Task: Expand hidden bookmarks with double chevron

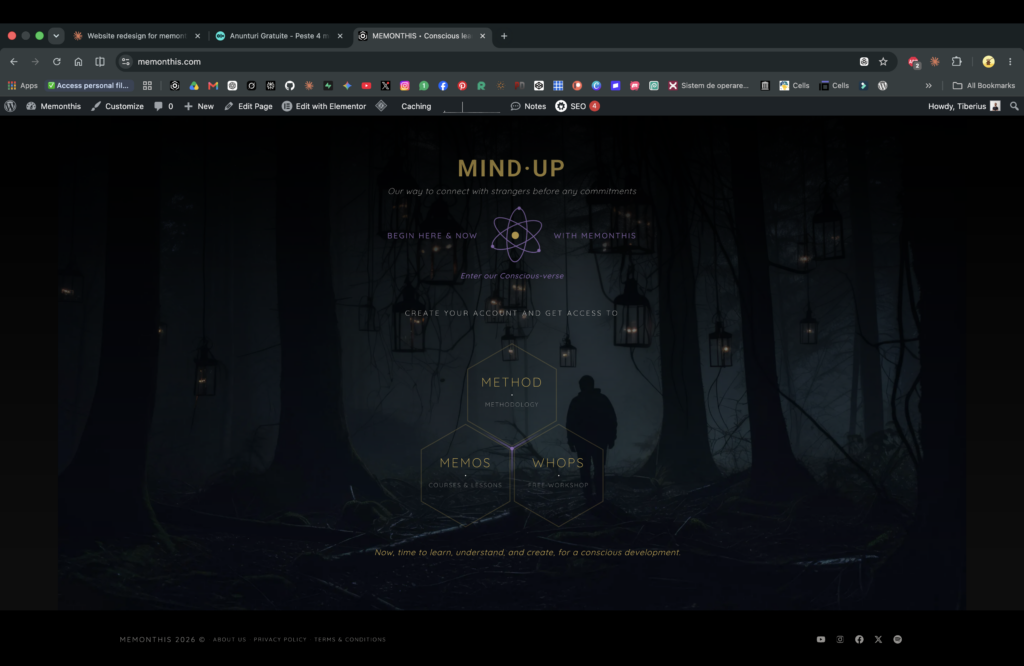Action: pos(929,86)
